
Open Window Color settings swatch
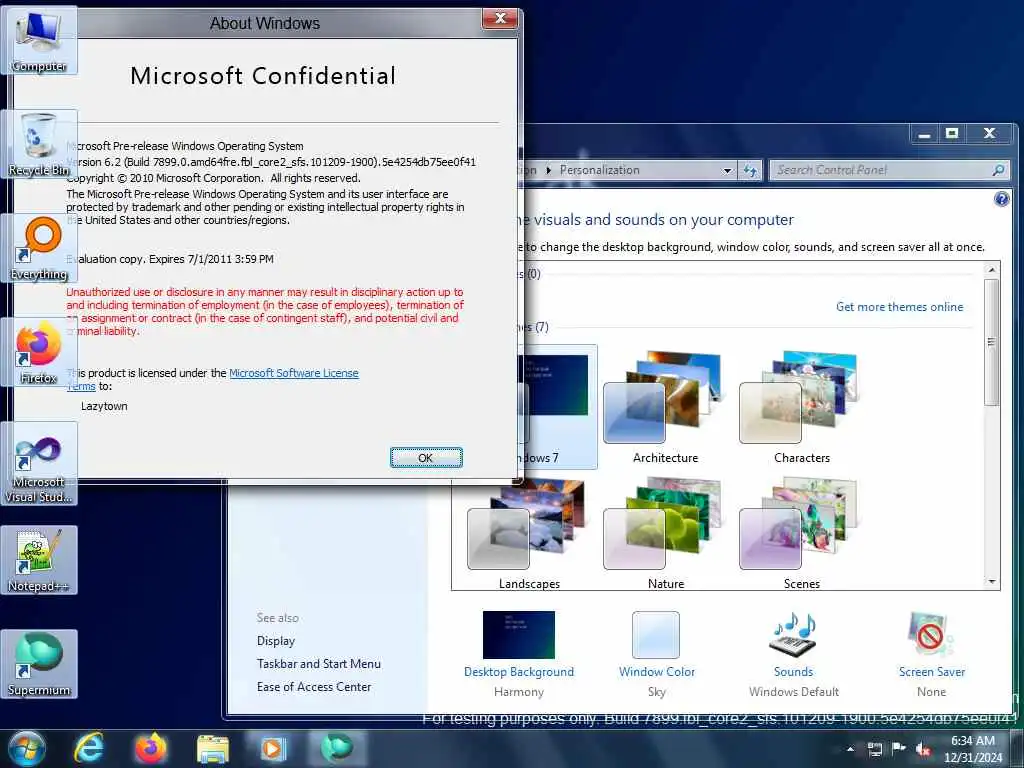656,635
